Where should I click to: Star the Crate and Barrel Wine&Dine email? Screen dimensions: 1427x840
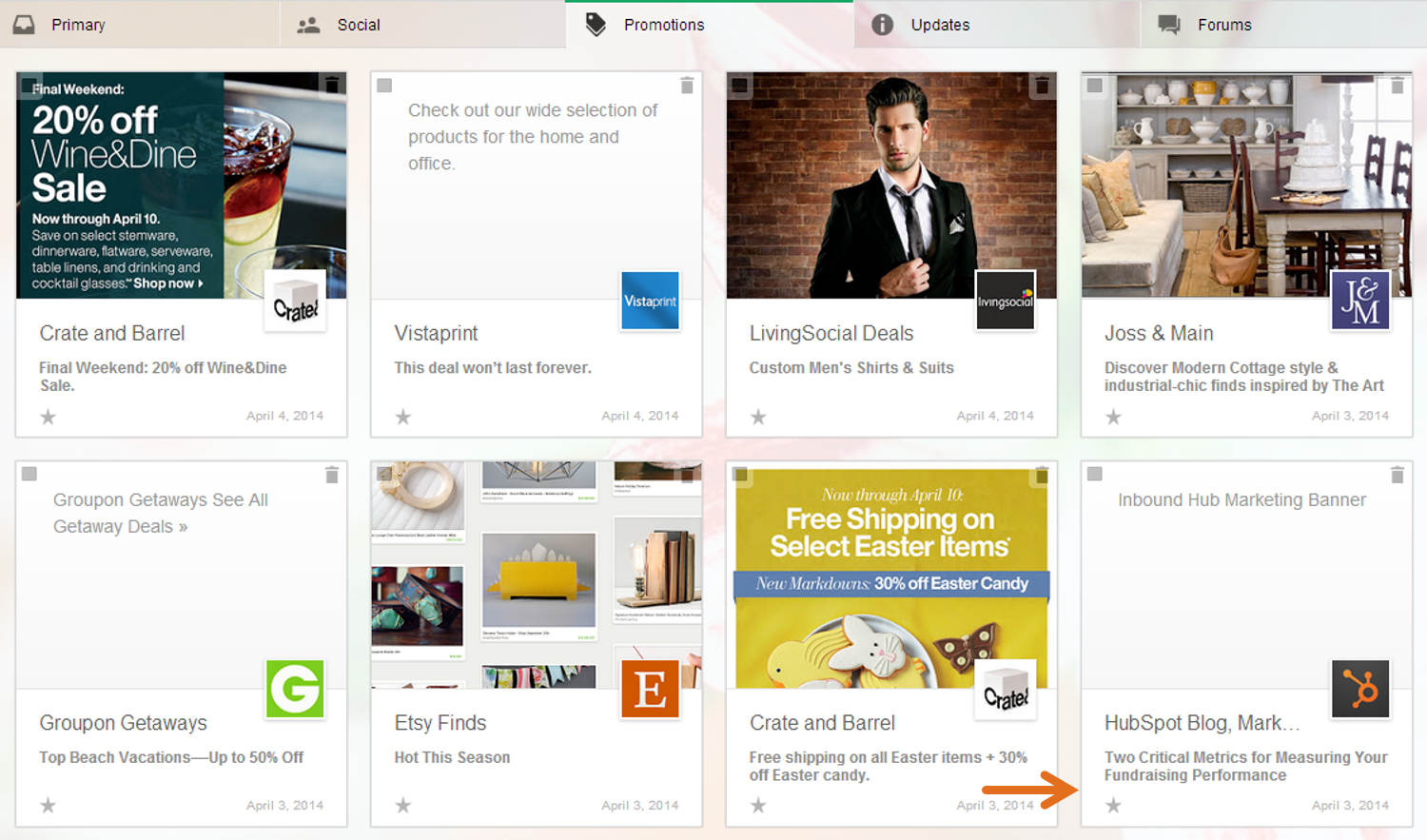click(x=49, y=417)
